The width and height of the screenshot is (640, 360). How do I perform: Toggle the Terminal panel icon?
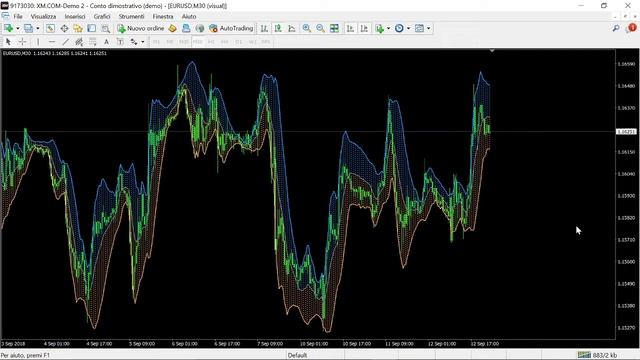coord(91,28)
